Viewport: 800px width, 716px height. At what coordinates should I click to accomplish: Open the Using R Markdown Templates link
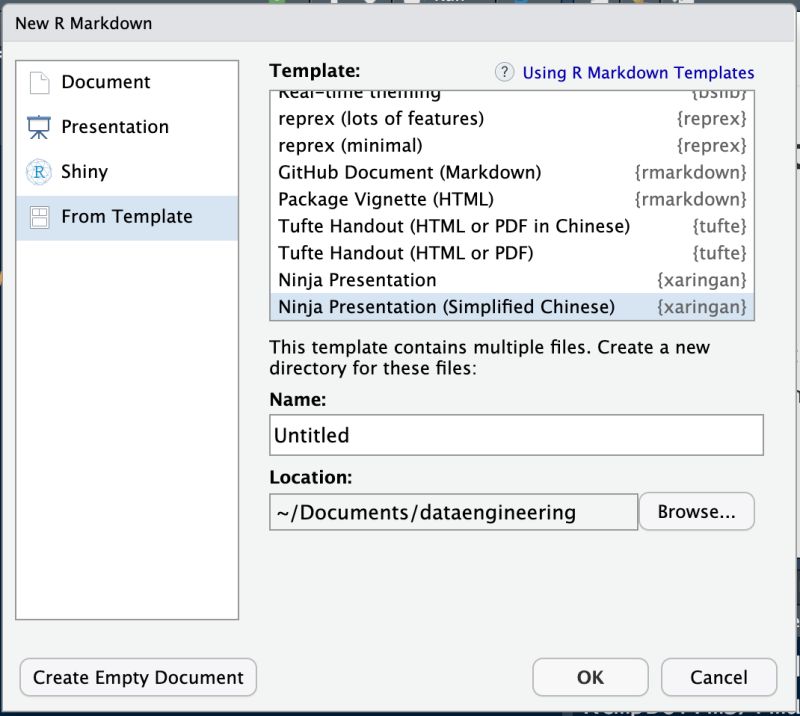637,72
